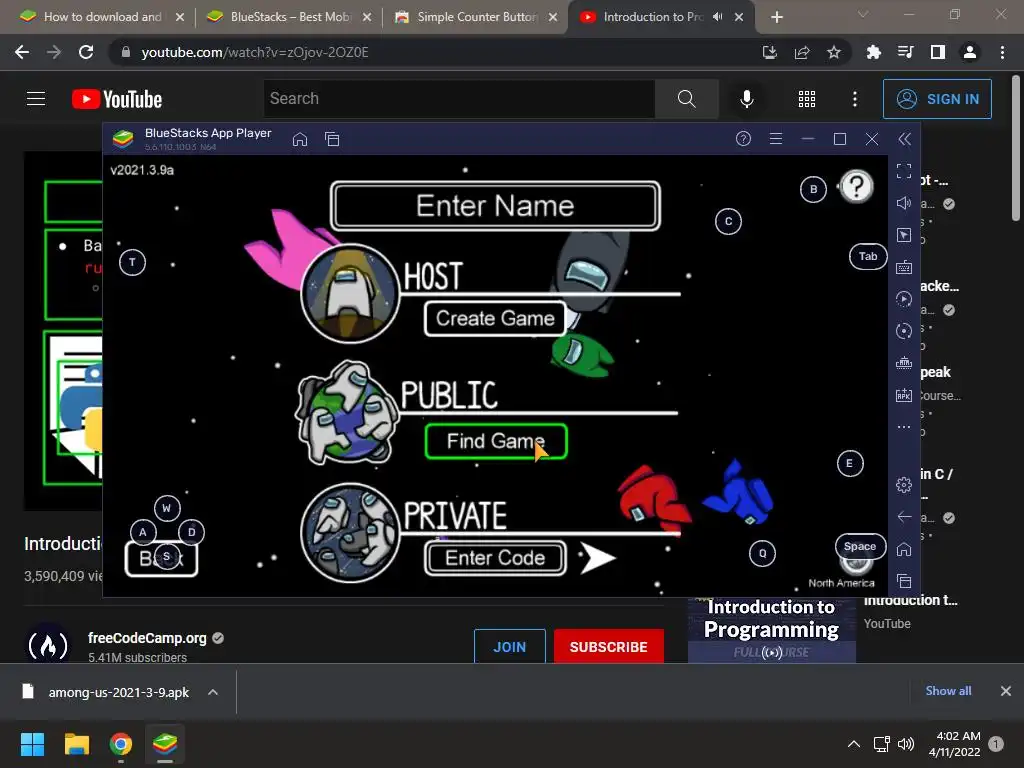
Task: Click freeCodeCamp channel avatar
Action: 48,646
